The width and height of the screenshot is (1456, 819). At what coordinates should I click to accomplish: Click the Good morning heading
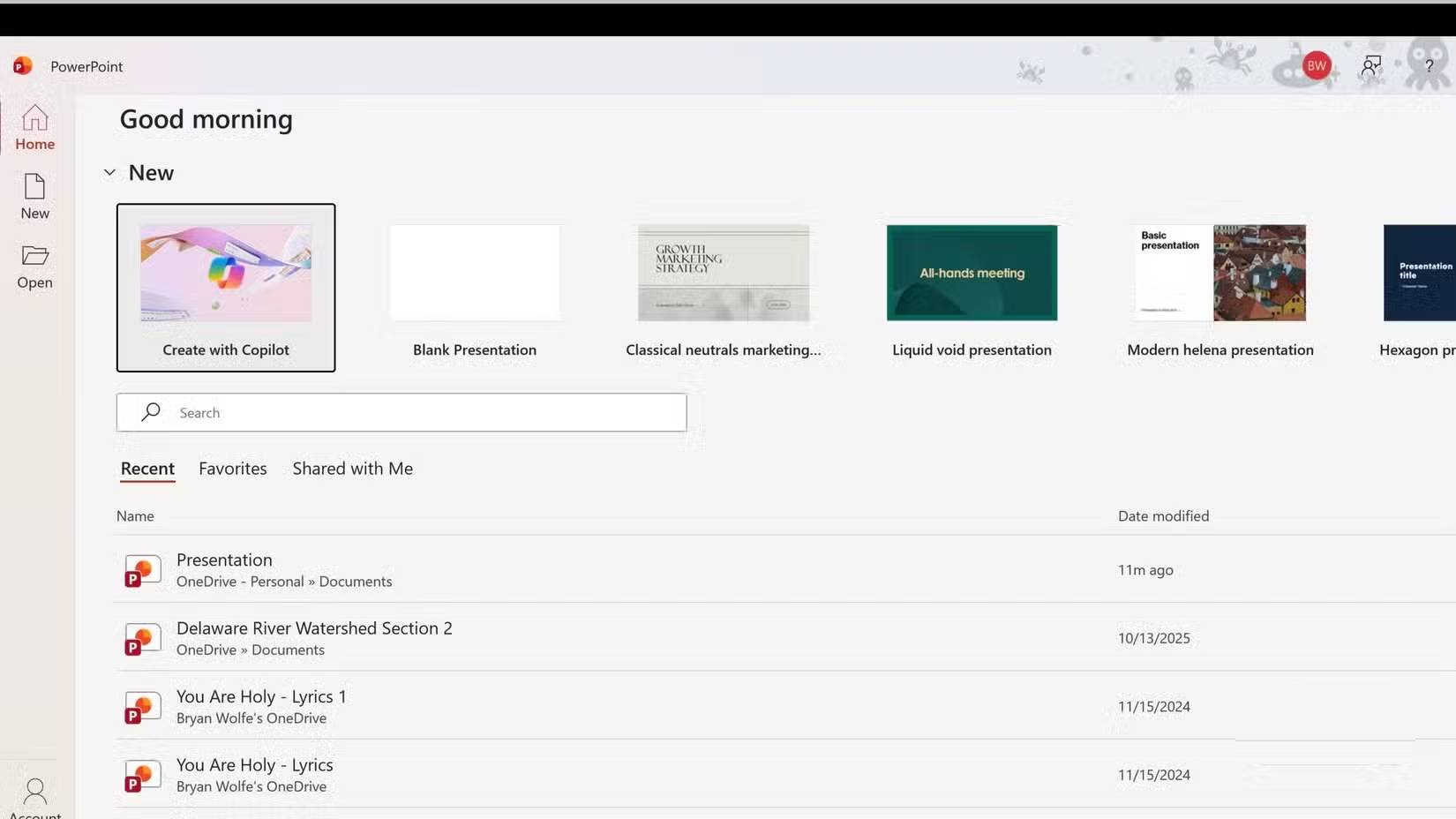coord(206,119)
